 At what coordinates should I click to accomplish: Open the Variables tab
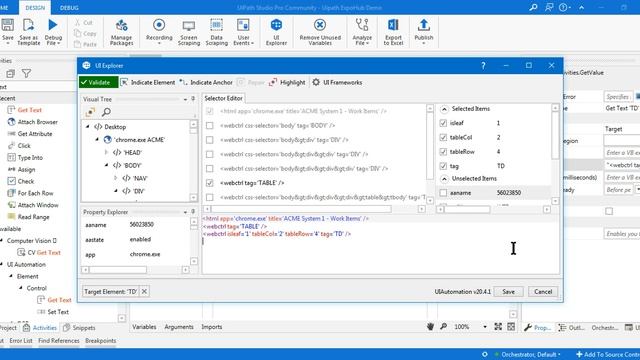point(144,327)
